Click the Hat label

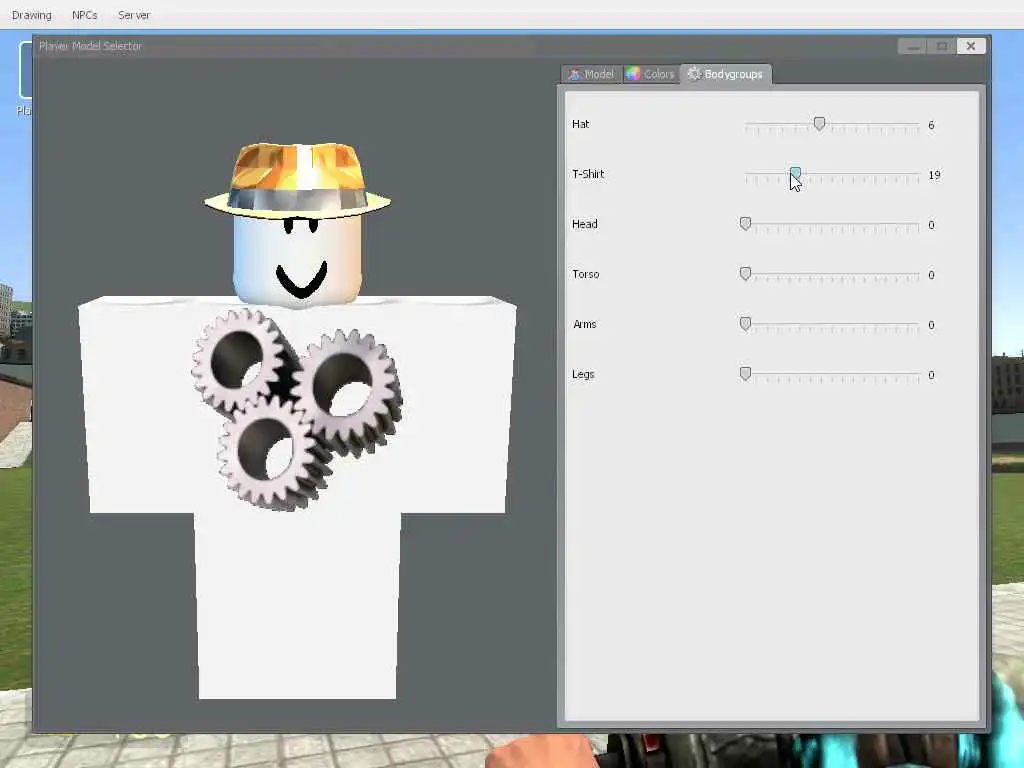click(581, 124)
